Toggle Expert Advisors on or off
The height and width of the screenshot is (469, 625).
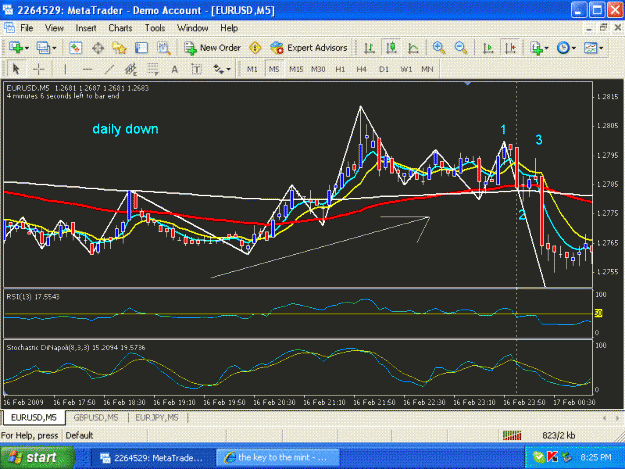coord(309,48)
